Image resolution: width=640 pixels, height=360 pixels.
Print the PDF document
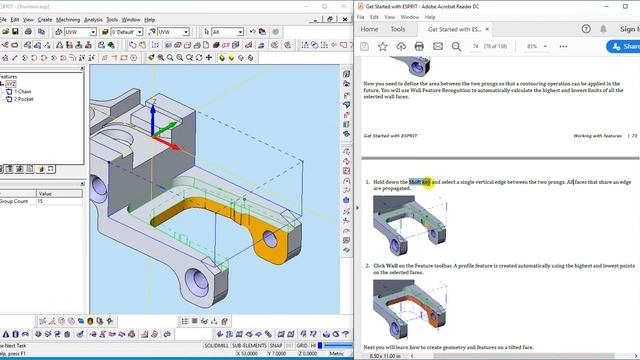pyautogui.click(x=419, y=47)
